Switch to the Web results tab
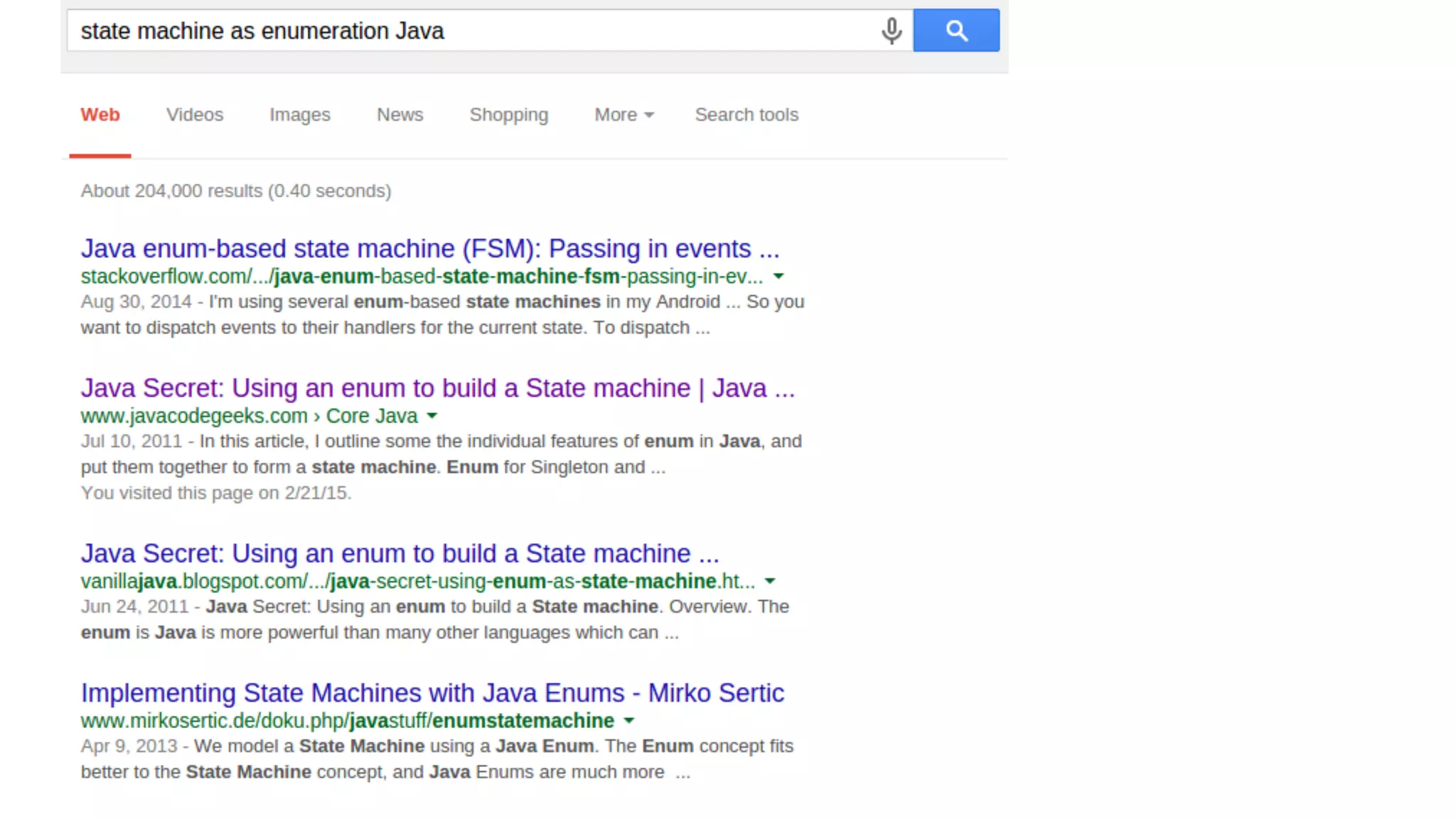 (x=100, y=115)
